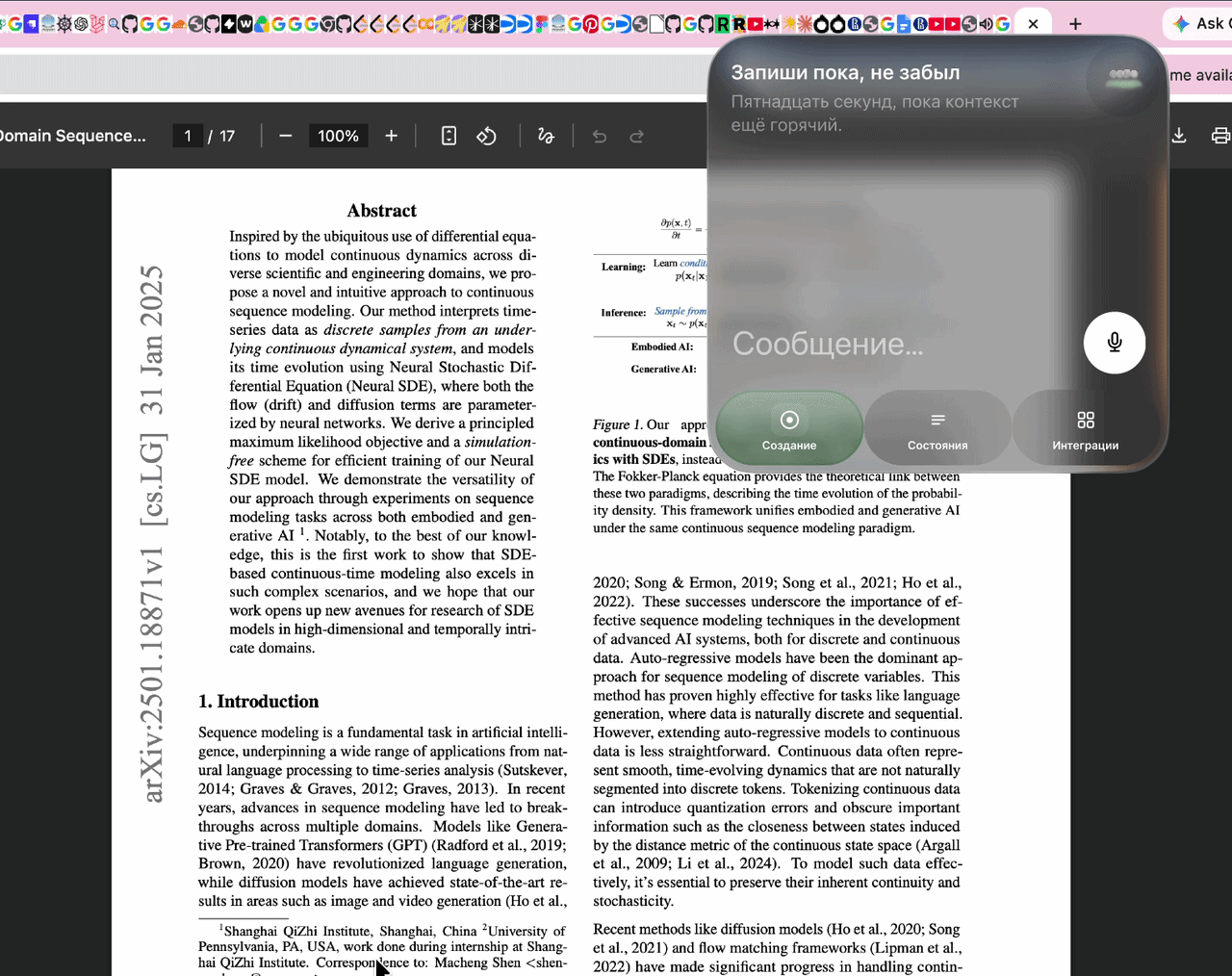Click the 1. Introduction heading

[x=258, y=702]
